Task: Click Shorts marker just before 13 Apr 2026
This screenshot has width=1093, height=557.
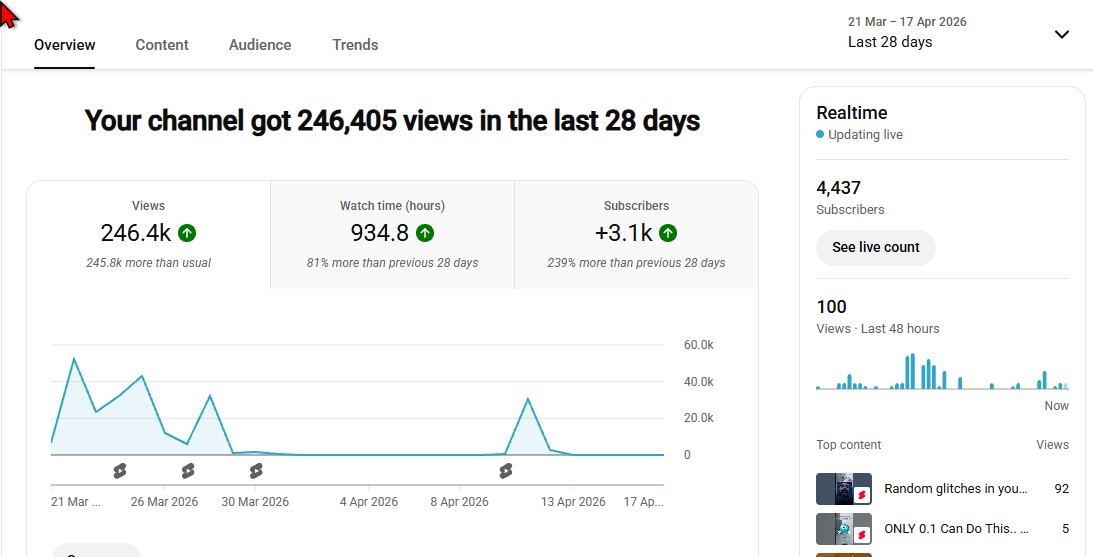Action: [506, 471]
